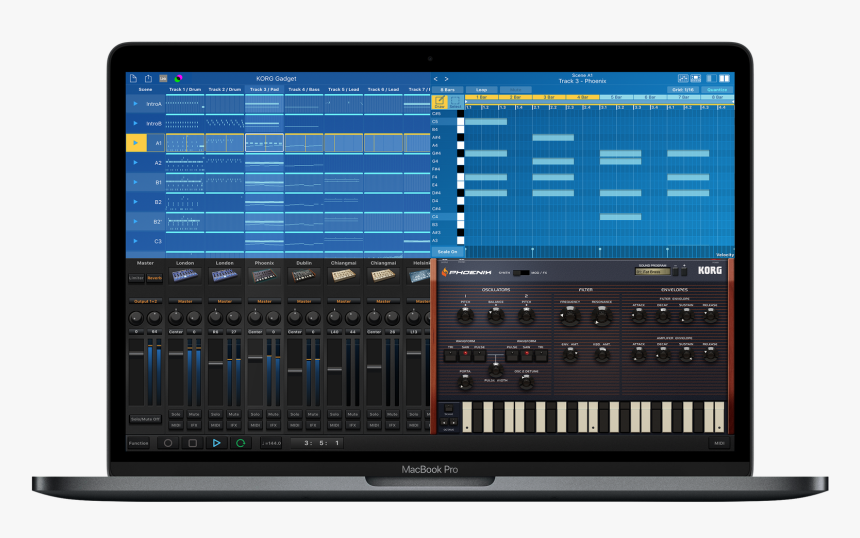Image resolution: width=860 pixels, height=538 pixels.
Task: Start recording with the record button
Action: 168,443
